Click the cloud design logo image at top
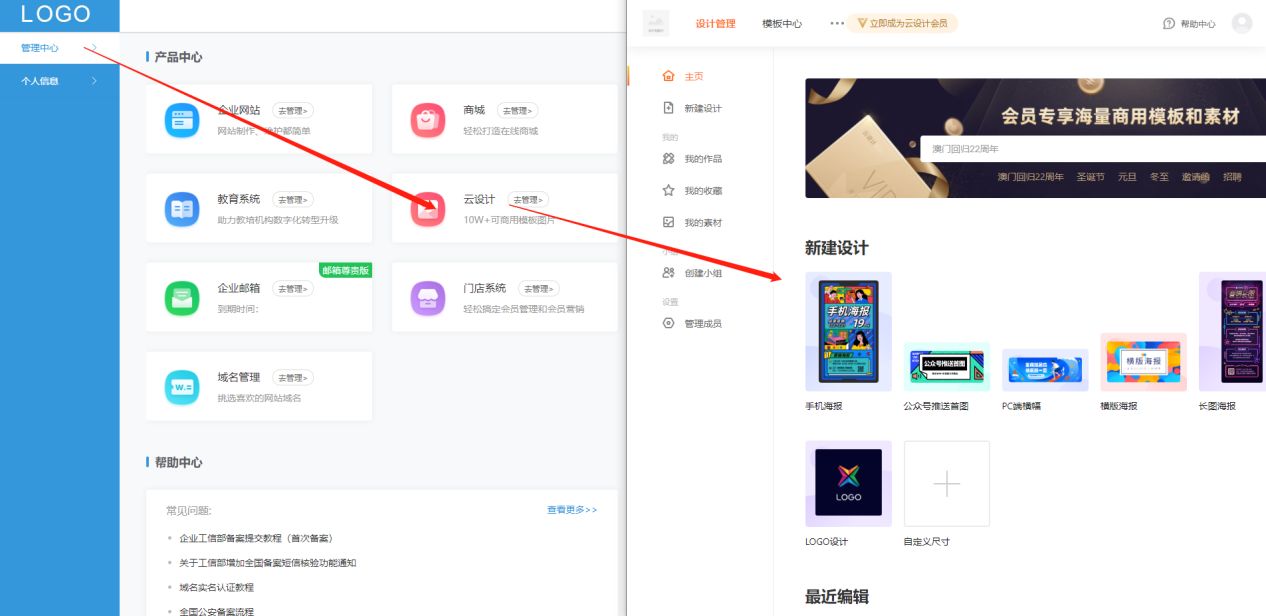The width and height of the screenshot is (1266, 616). click(x=656, y=23)
